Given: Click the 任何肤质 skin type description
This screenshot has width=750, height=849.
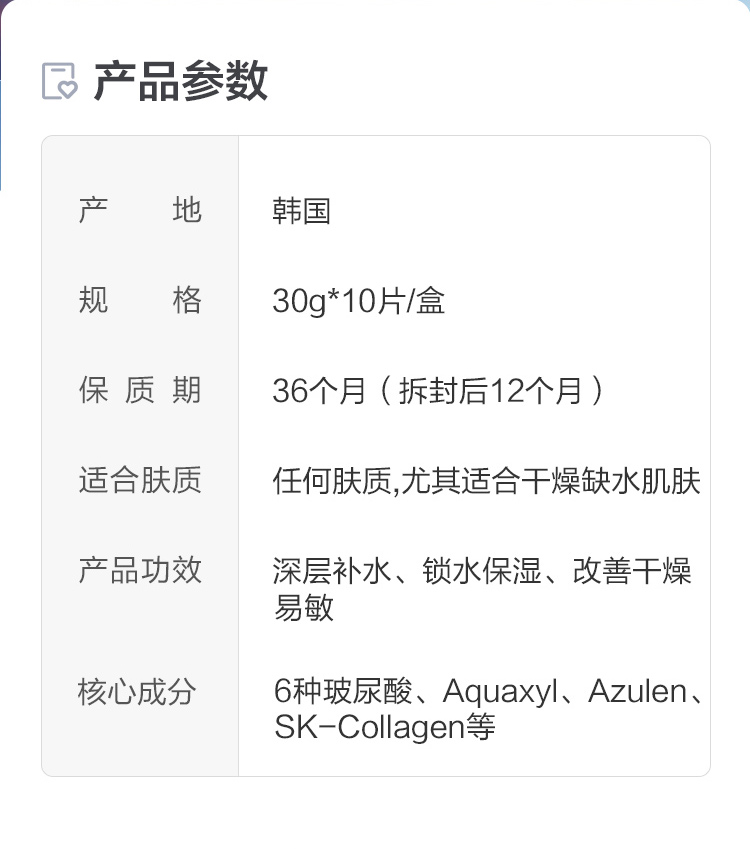Looking at the screenshot, I should coord(332,482).
